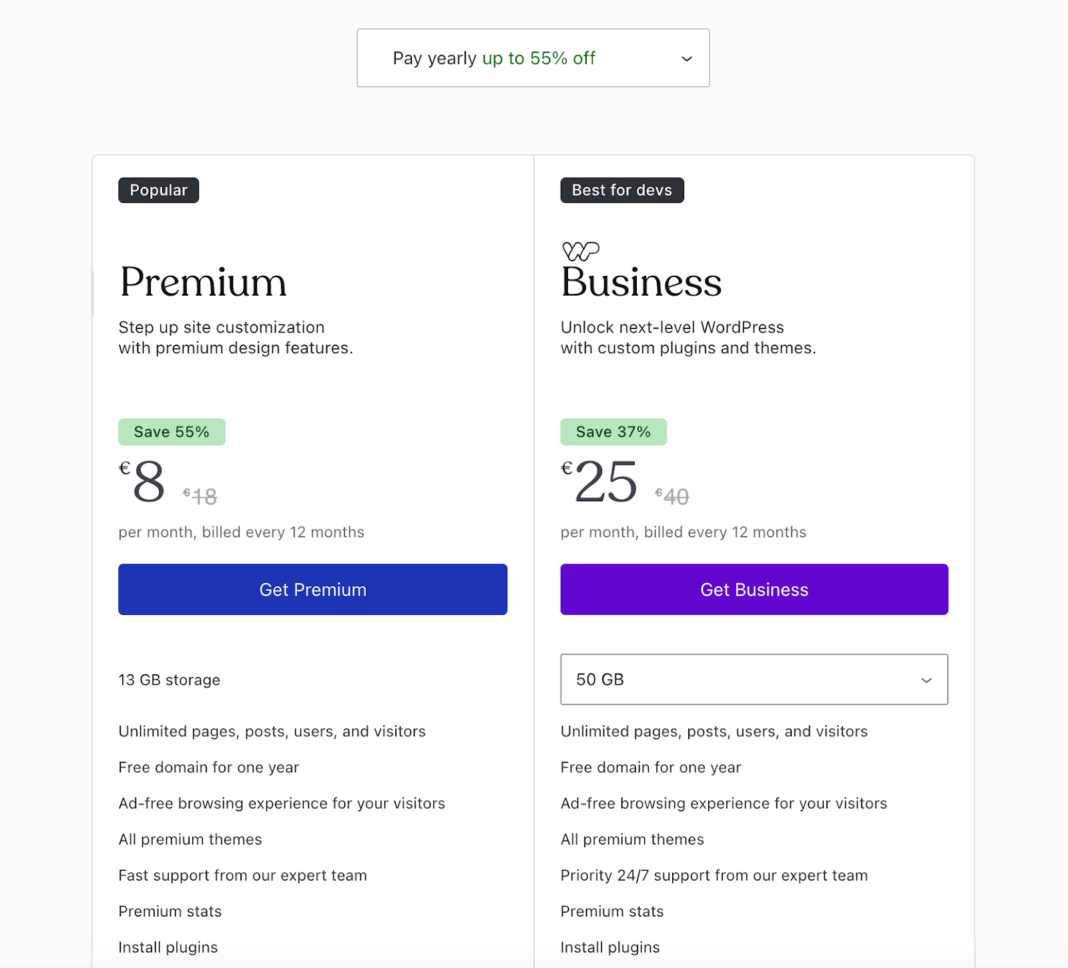Screen dimensions: 1068x968
Task: Click Install plugins under Premium plan
Action: [x=167, y=946]
